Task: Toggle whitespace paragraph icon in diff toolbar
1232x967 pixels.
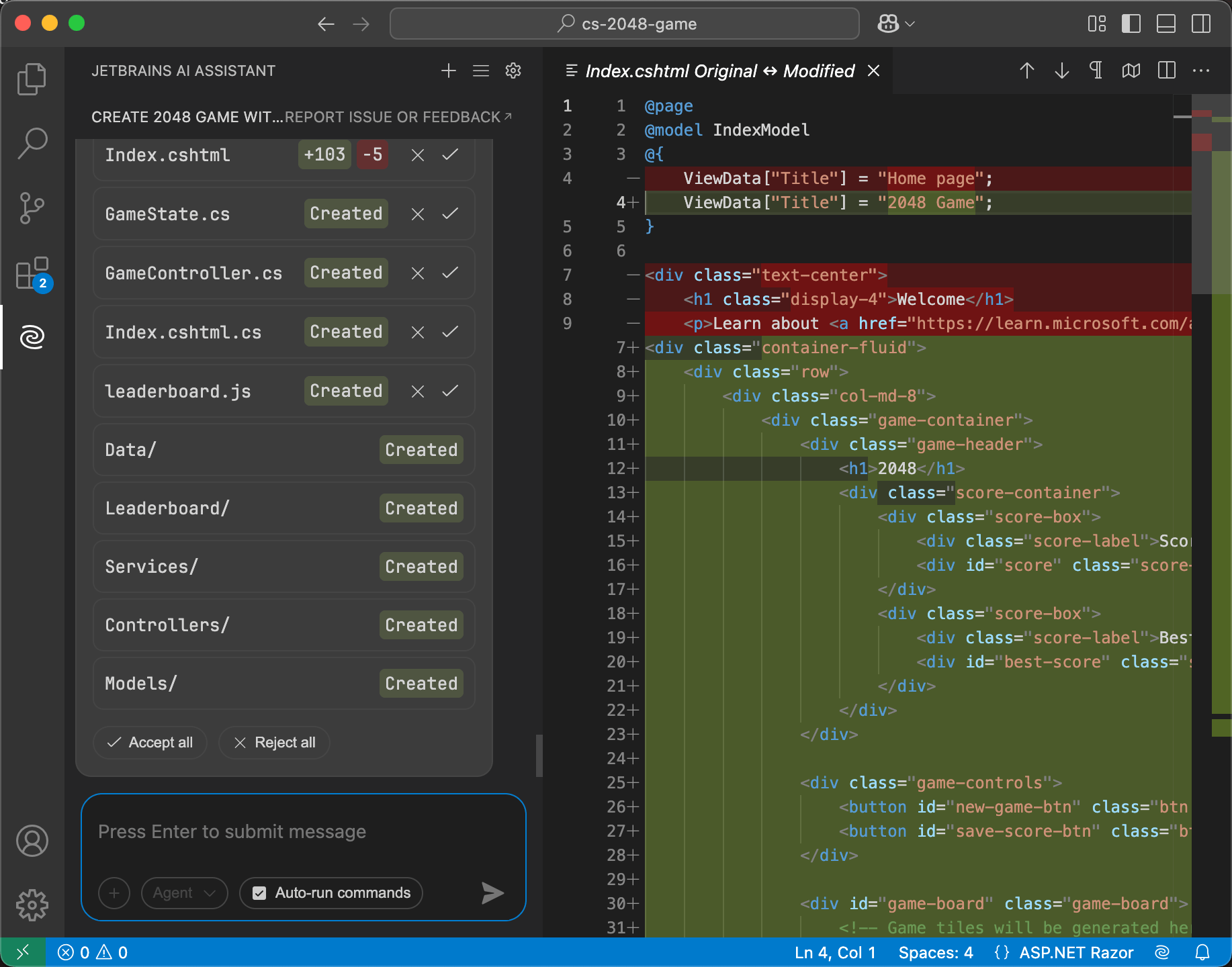Action: (x=1096, y=71)
